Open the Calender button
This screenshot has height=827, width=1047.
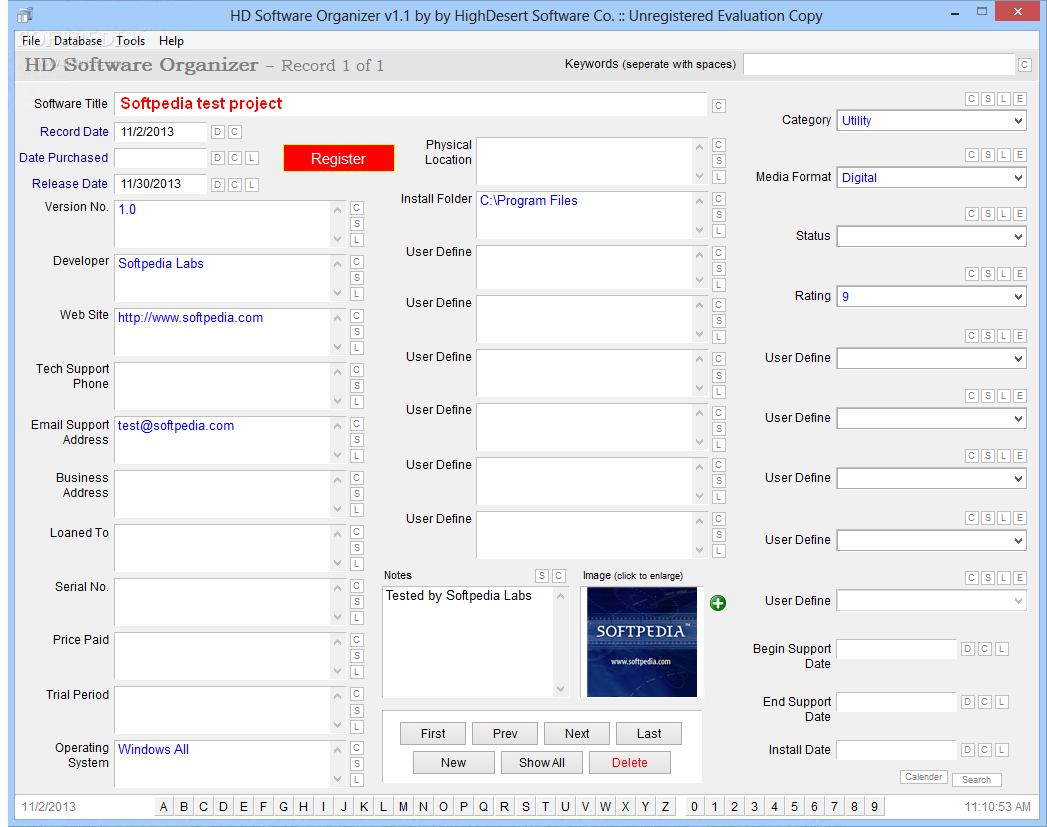pos(923,777)
